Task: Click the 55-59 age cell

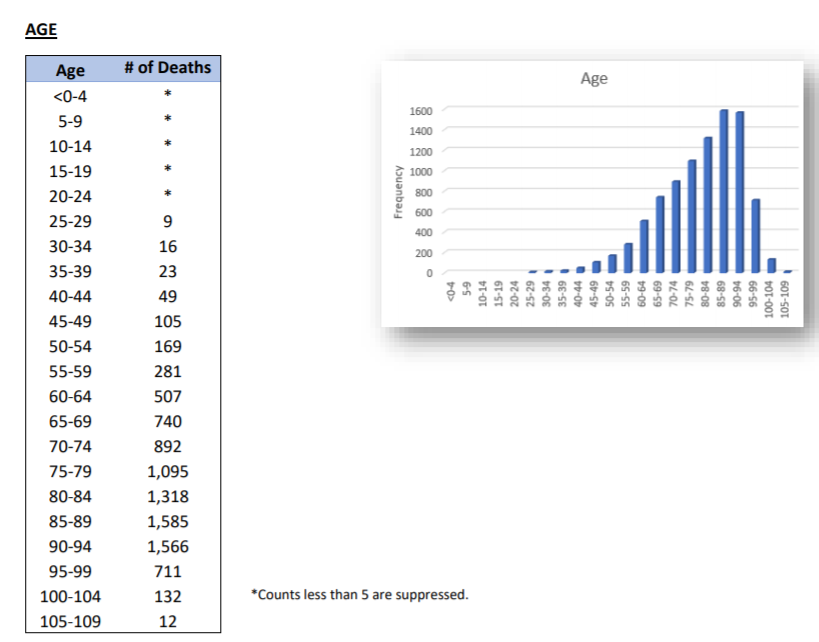Action: (x=70, y=372)
